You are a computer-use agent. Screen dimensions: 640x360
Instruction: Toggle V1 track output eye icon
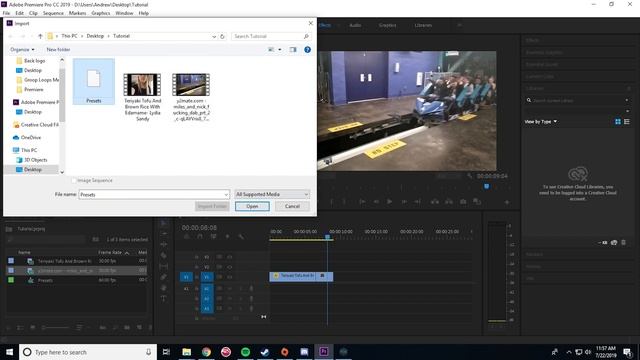click(229, 277)
